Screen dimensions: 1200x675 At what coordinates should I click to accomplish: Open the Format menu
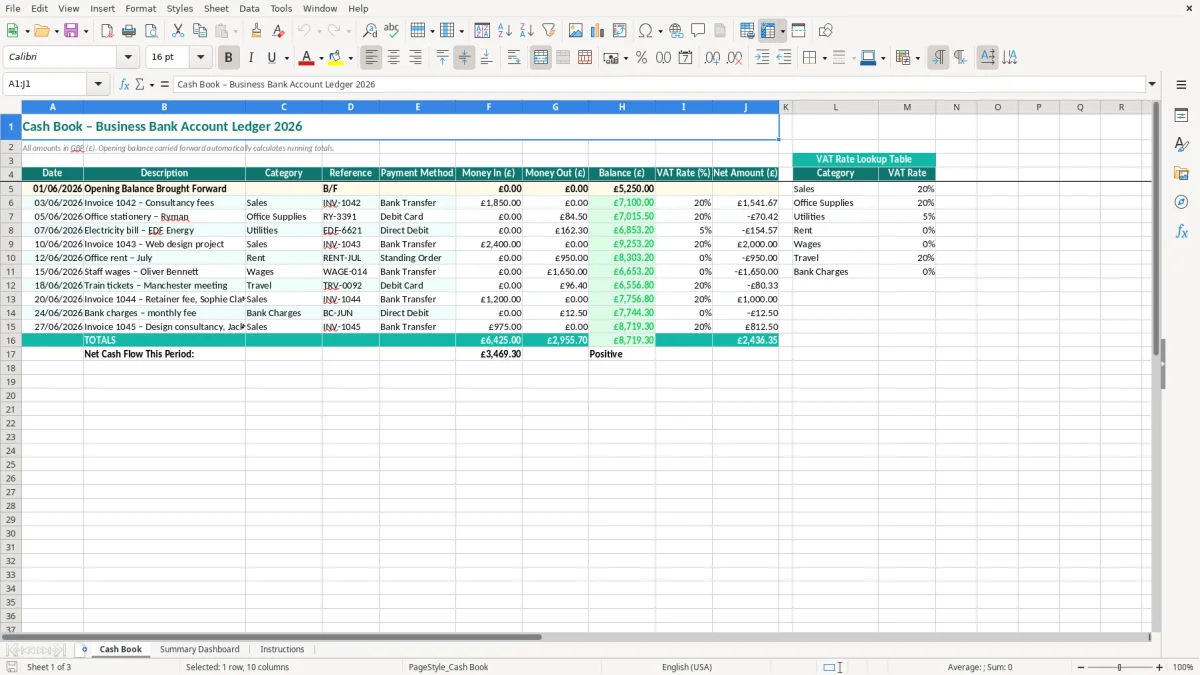click(140, 8)
